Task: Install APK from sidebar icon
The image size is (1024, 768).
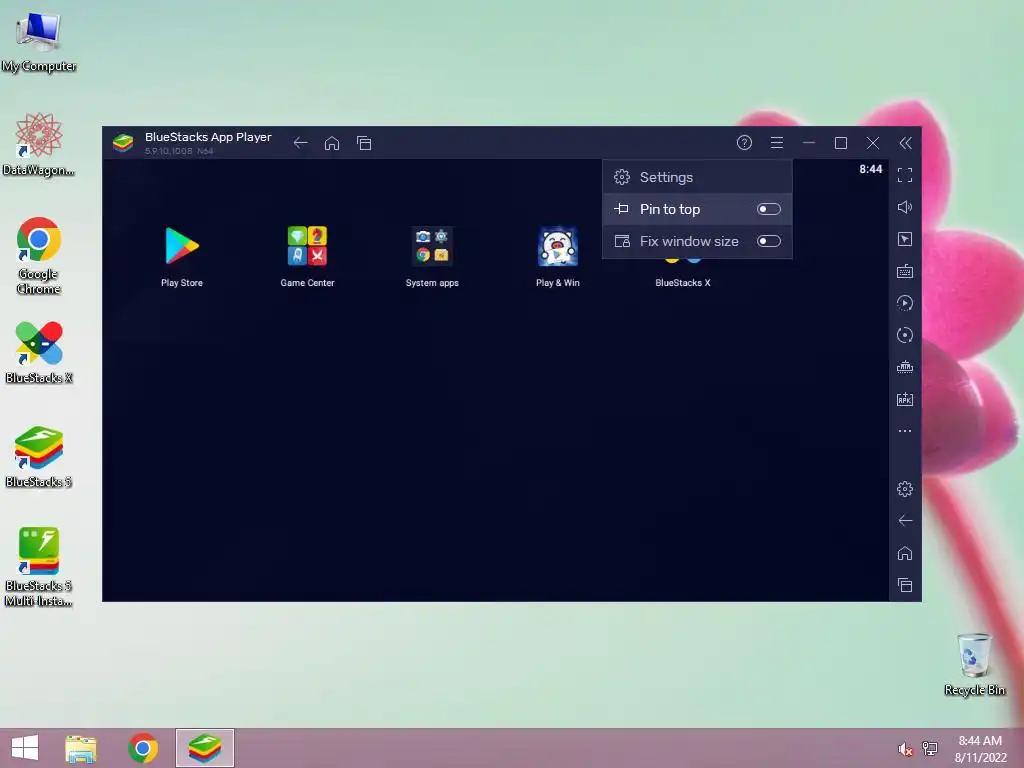Action: [904, 399]
